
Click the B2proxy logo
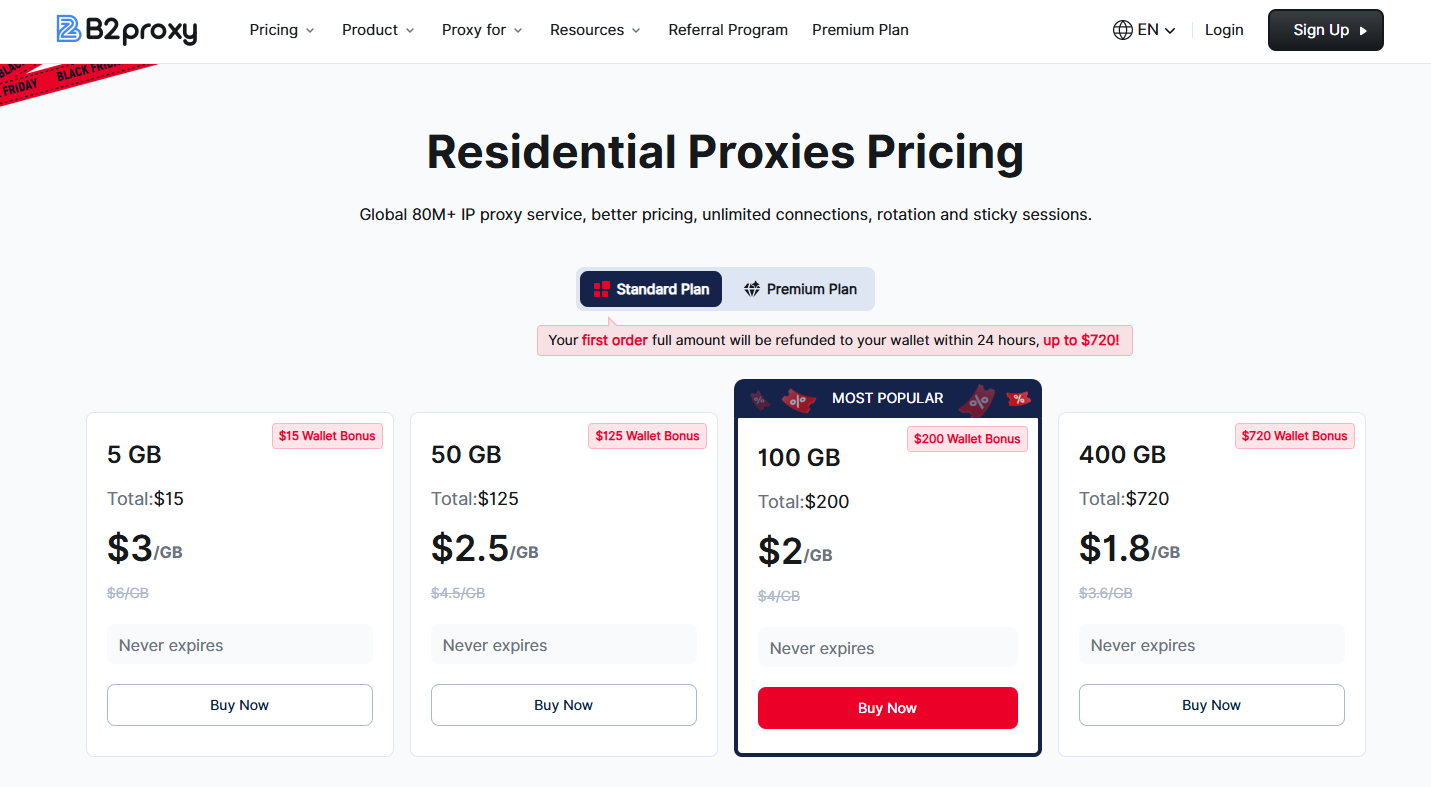[x=127, y=31]
